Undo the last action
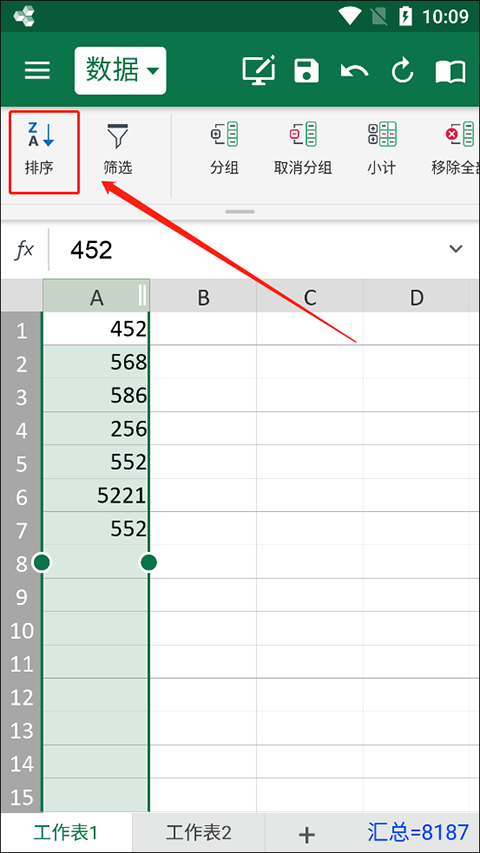Screen dimensions: 480x853 click(354, 71)
